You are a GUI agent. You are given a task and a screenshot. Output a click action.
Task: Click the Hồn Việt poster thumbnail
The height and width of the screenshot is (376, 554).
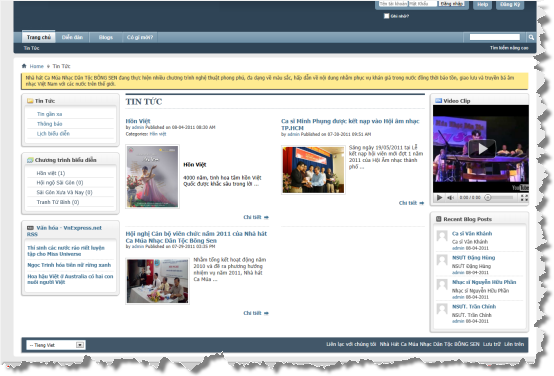coord(153,176)
